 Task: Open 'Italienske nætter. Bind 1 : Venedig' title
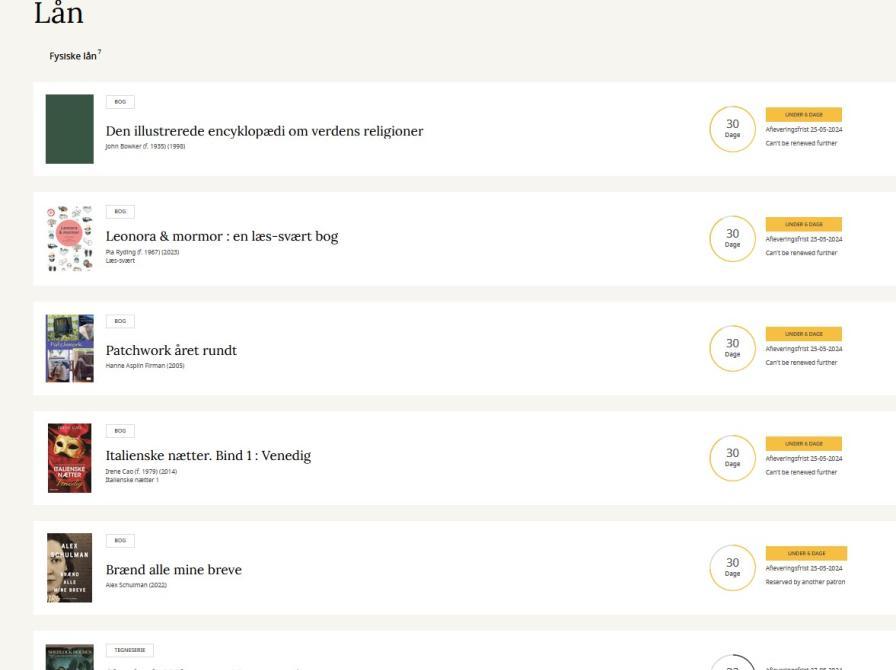pyautogui.click(x=208, y=456)
